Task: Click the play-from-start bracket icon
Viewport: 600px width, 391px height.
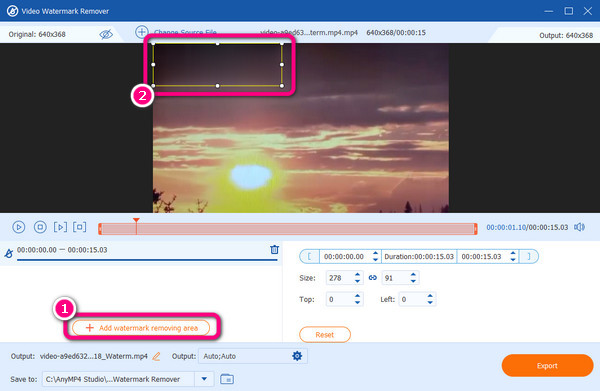Action: click(x=60, y=227)
